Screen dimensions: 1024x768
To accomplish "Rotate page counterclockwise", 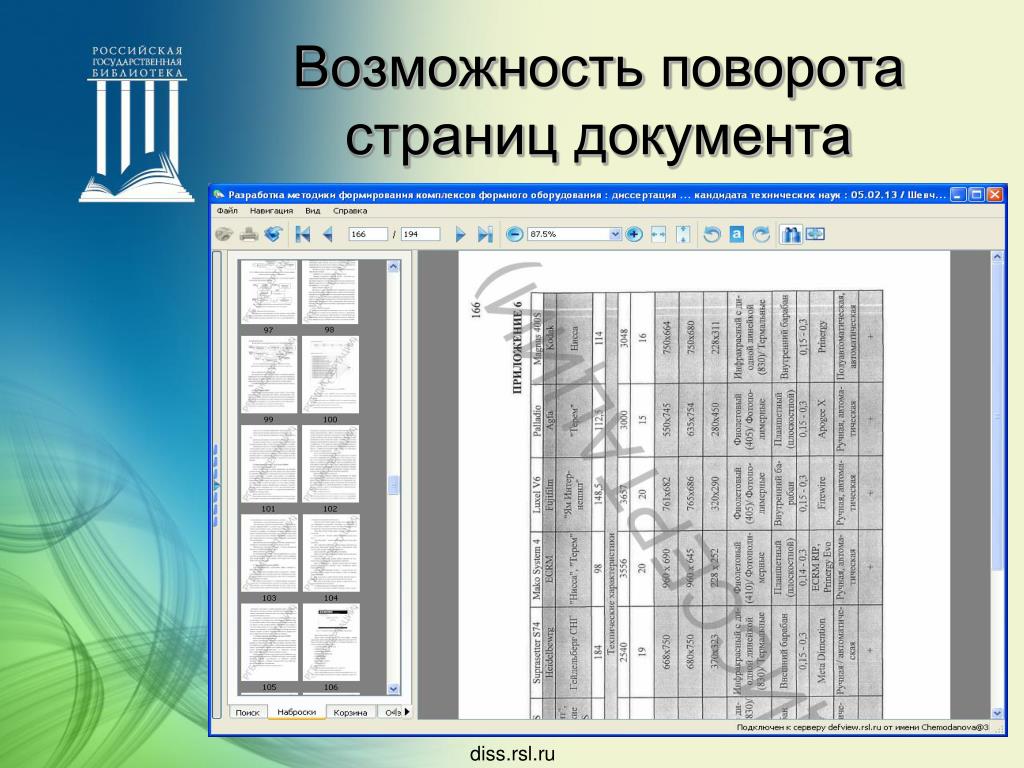I will coord(712,234).
